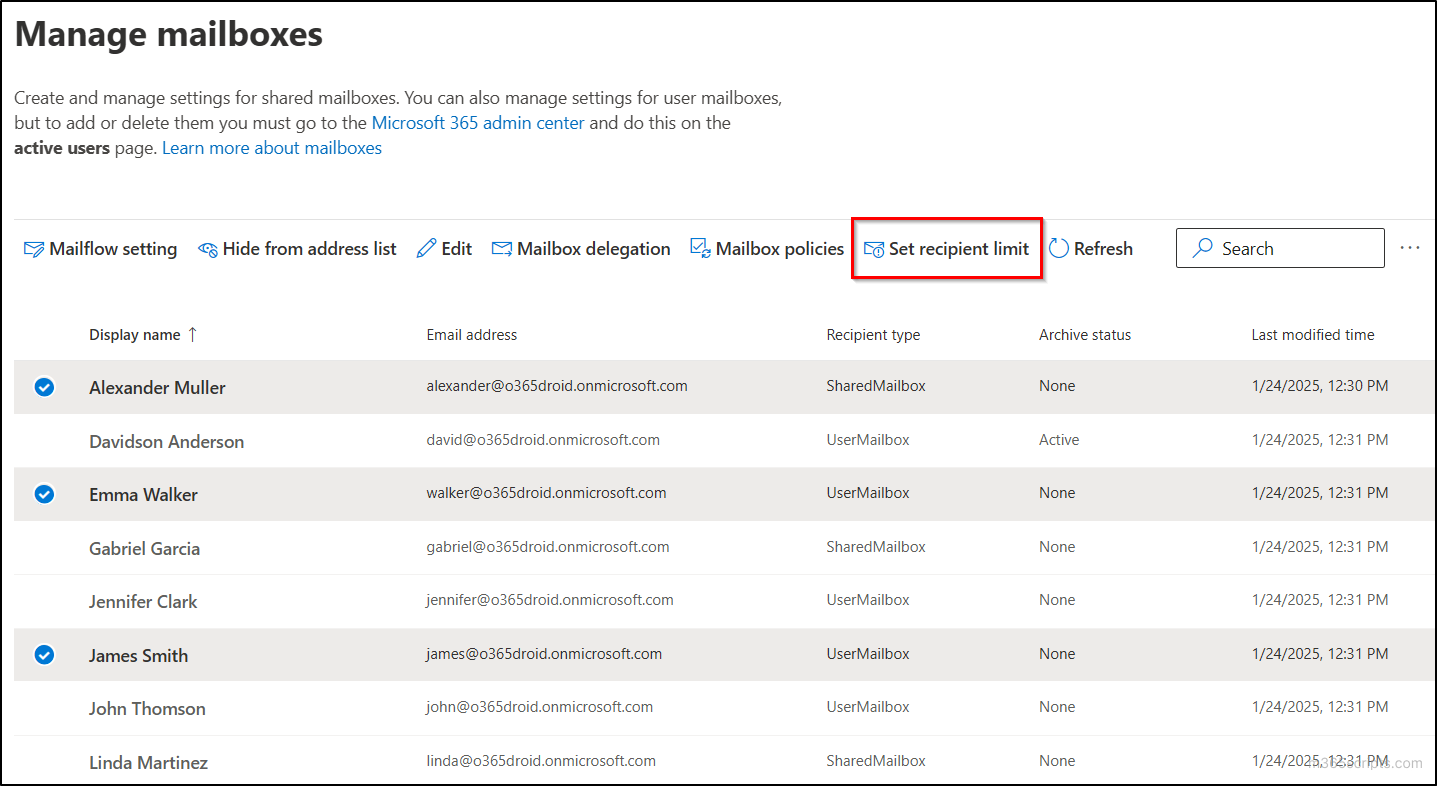This screenshot has height=786, width=1437.
Task: Uncheck the Emma Walker selection circle
Action: 44,493
